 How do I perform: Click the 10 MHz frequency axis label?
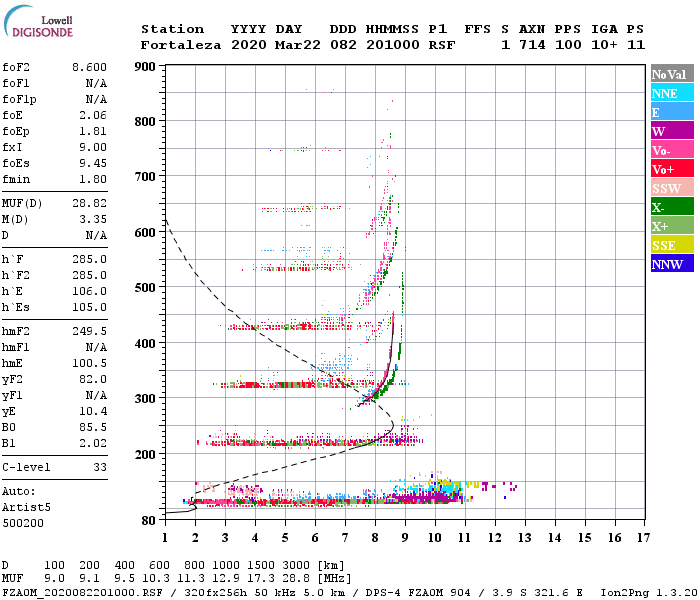coord(435,538)
